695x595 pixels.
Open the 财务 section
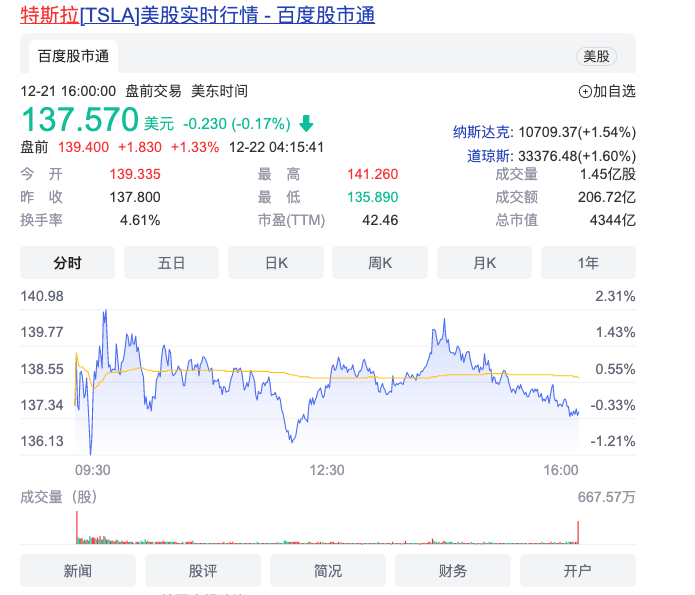pyautogui.click(x=453, y=571)
